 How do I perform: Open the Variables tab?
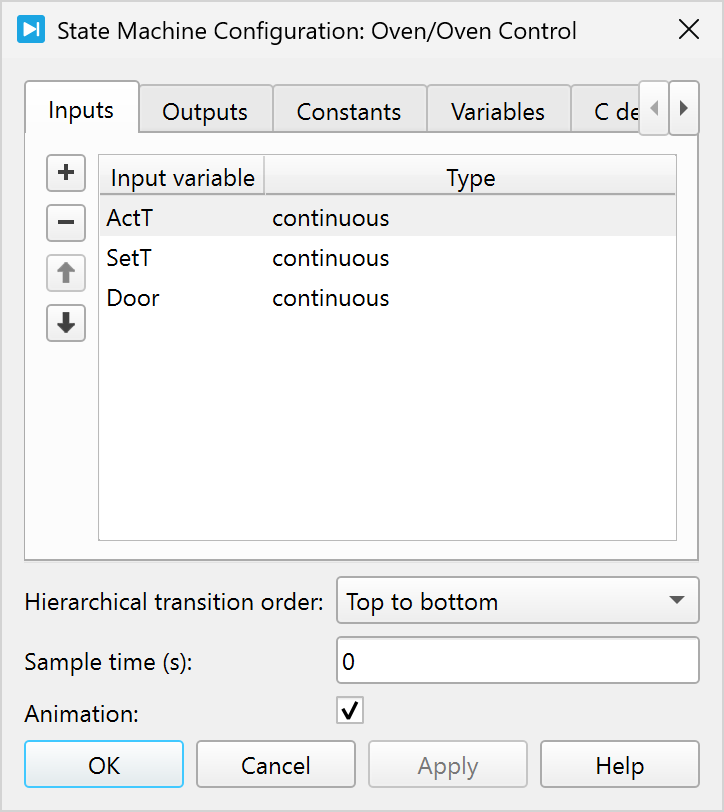pos(497,112)
